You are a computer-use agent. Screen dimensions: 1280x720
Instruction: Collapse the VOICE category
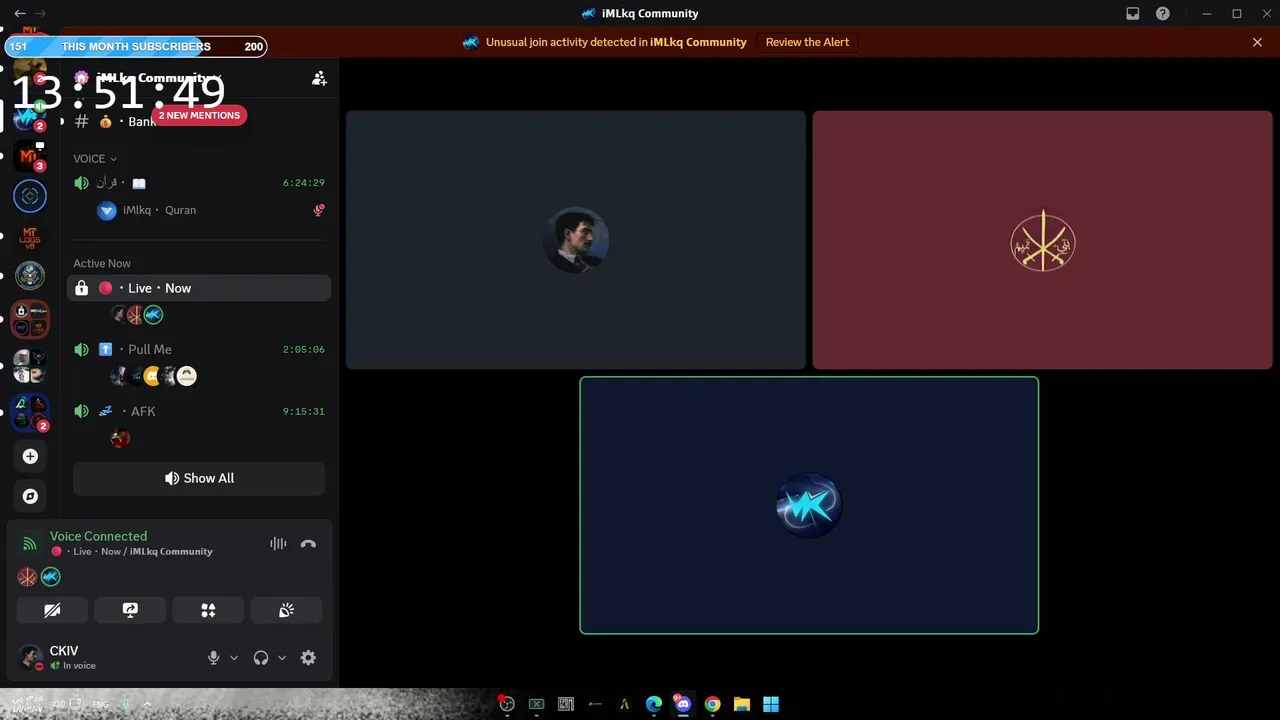tap(95, 159)
